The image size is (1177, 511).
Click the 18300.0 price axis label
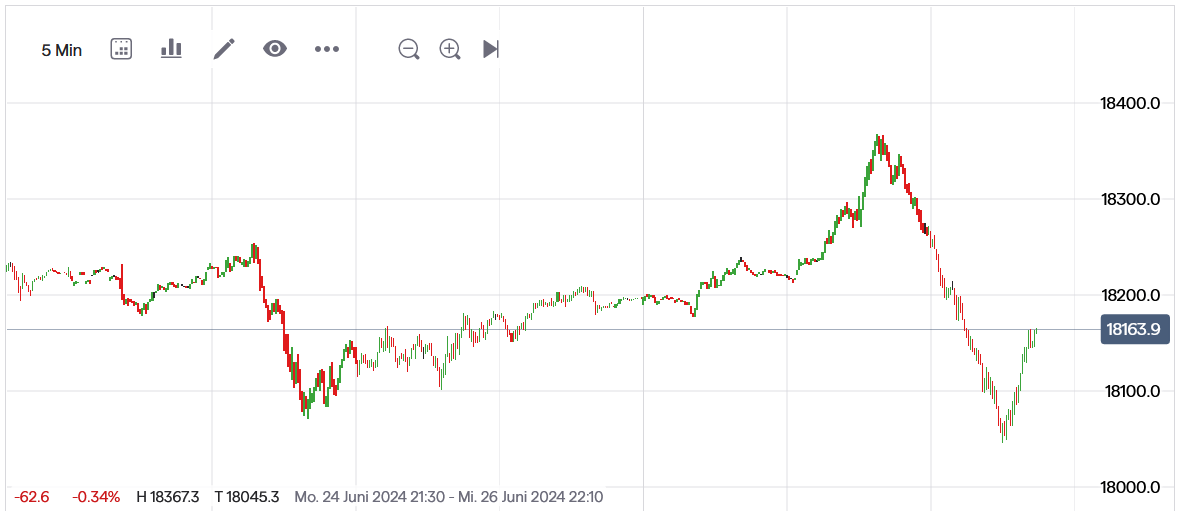(1130, 199)
